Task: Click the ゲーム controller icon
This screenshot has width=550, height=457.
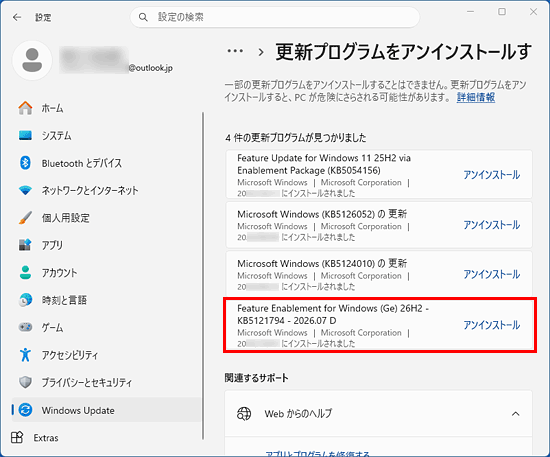Action: (x=25, y=327)
